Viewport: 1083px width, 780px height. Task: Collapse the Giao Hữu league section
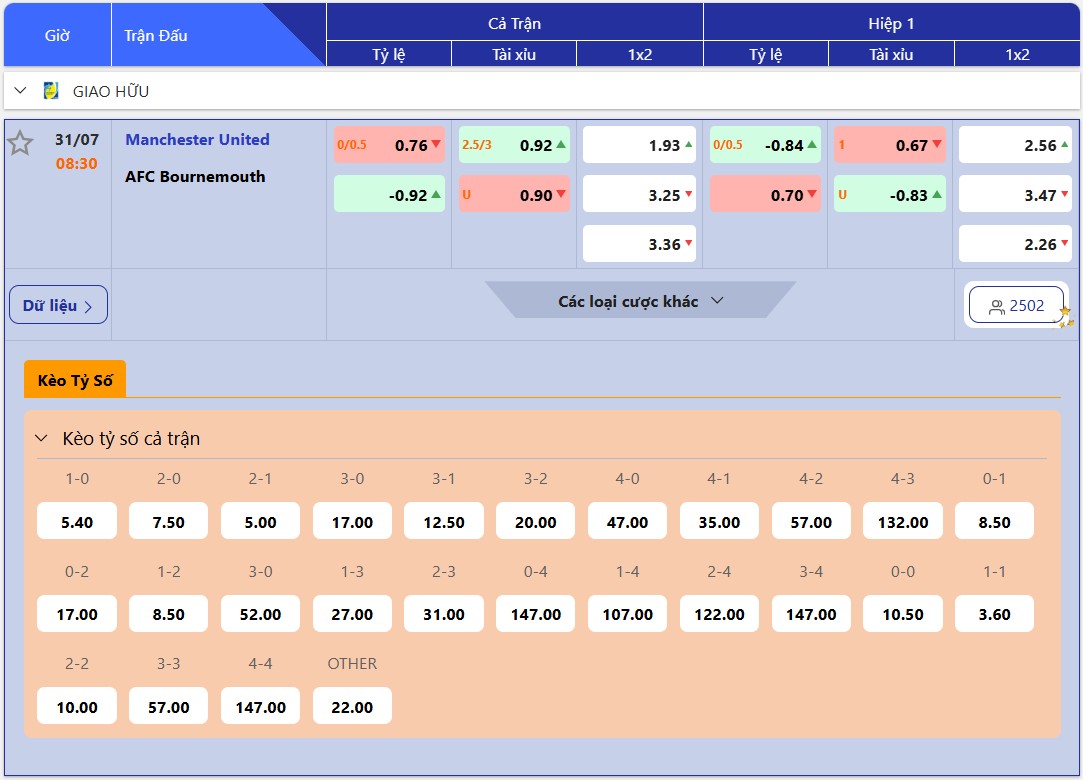20,91
